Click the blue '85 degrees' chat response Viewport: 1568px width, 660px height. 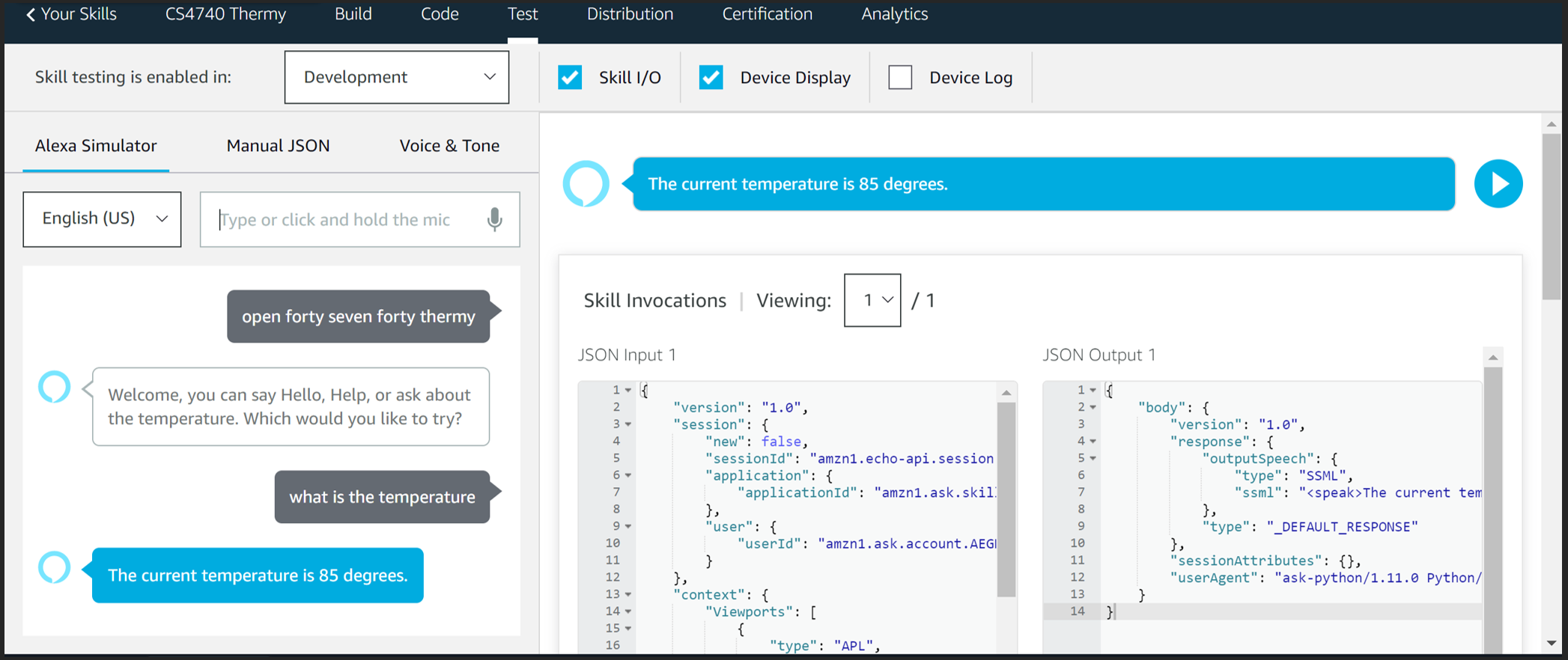click(x=258, y=575)
